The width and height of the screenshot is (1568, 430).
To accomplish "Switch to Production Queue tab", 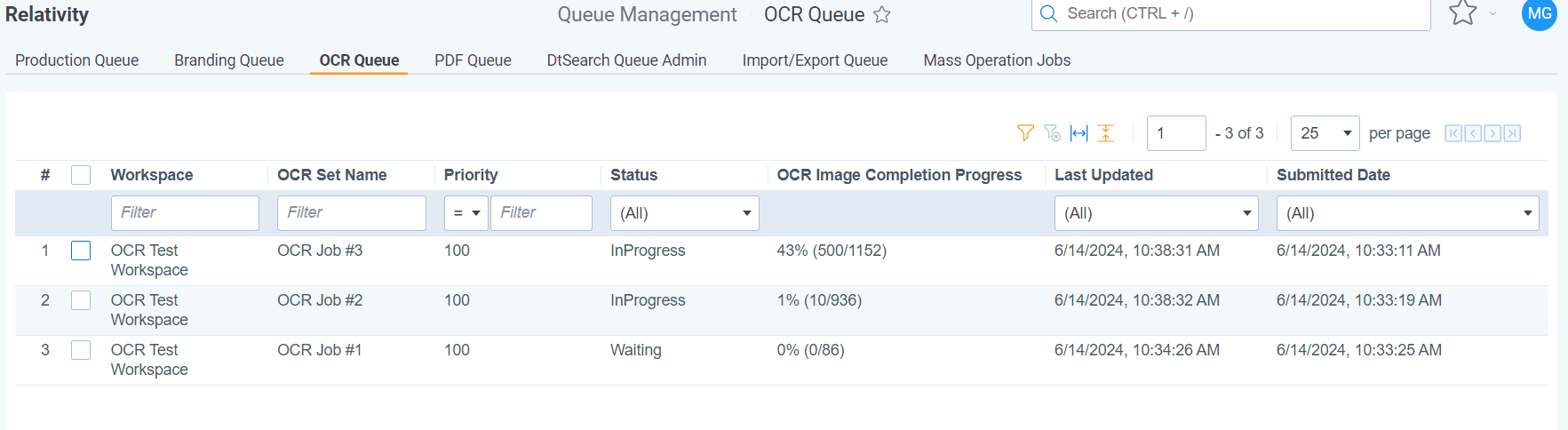I will pyautogui.click(x=77, y=60).
